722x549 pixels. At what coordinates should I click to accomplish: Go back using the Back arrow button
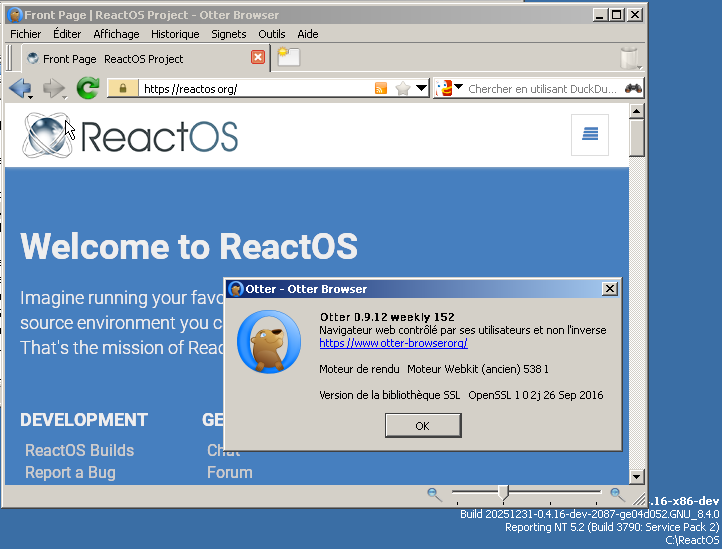[x=18, y=89]
